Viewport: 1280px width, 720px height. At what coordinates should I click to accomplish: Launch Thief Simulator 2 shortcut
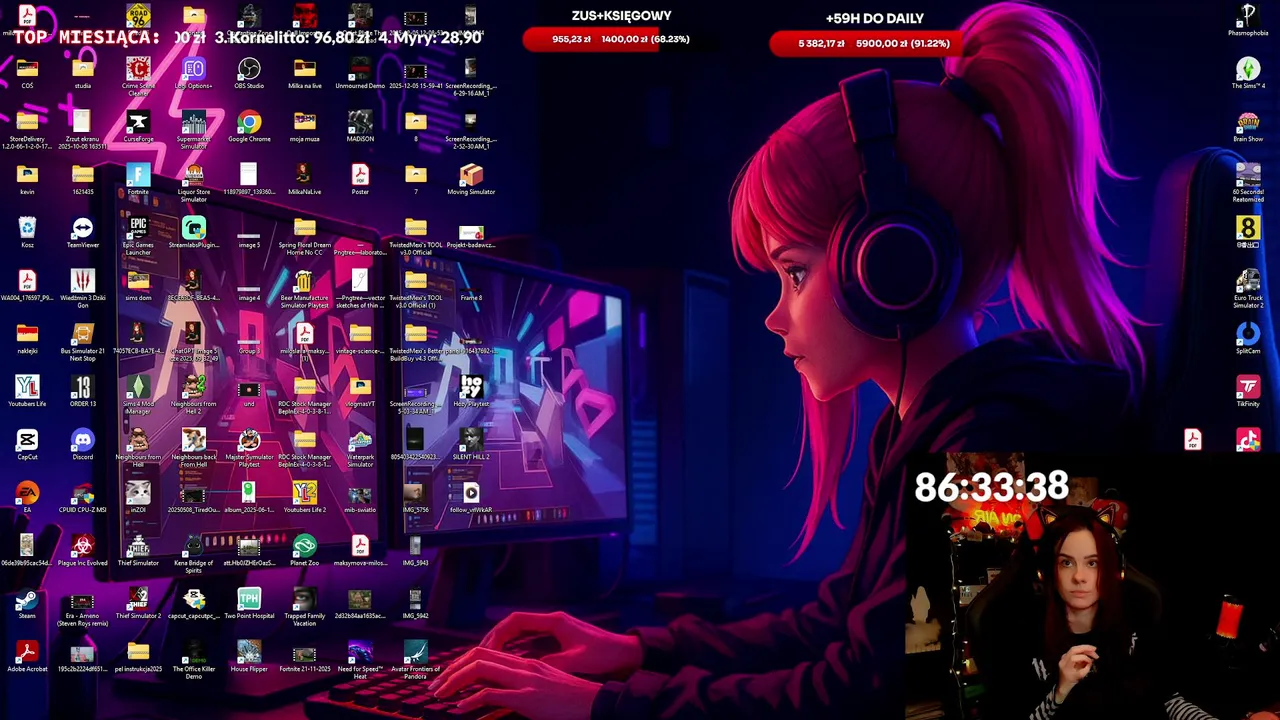click(138, 602)
